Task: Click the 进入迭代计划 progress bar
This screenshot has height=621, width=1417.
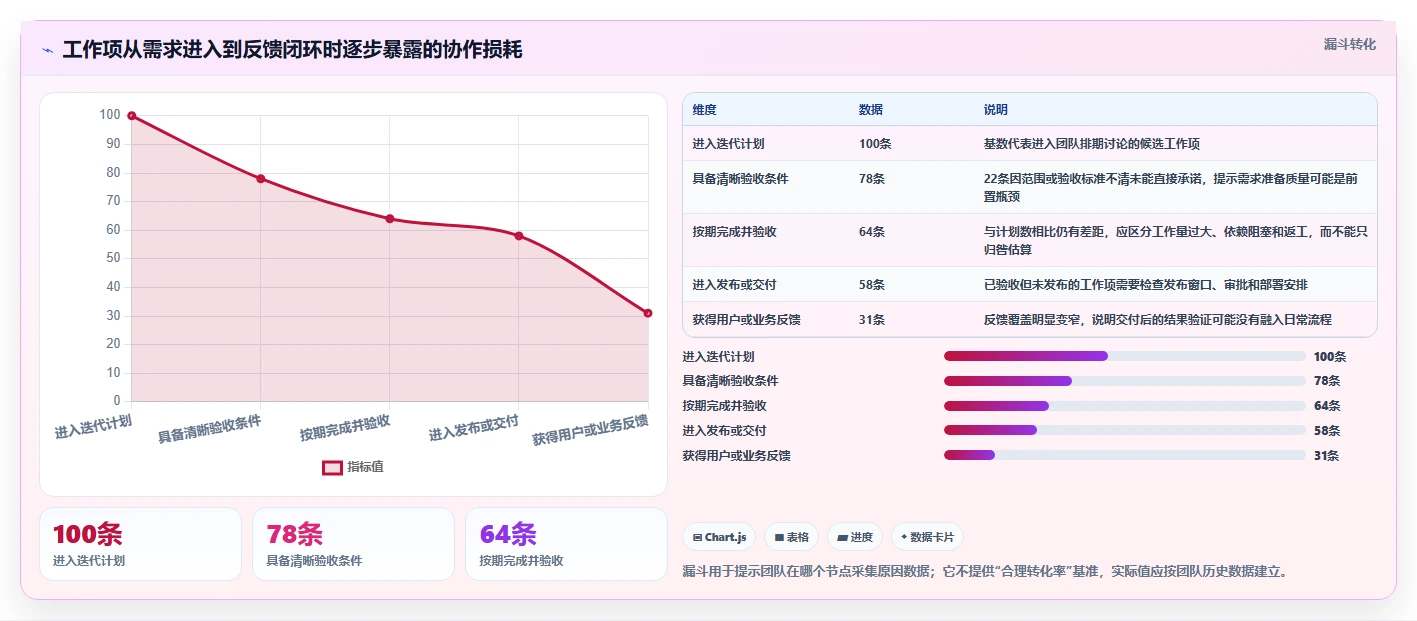Action: [1125, 356]
